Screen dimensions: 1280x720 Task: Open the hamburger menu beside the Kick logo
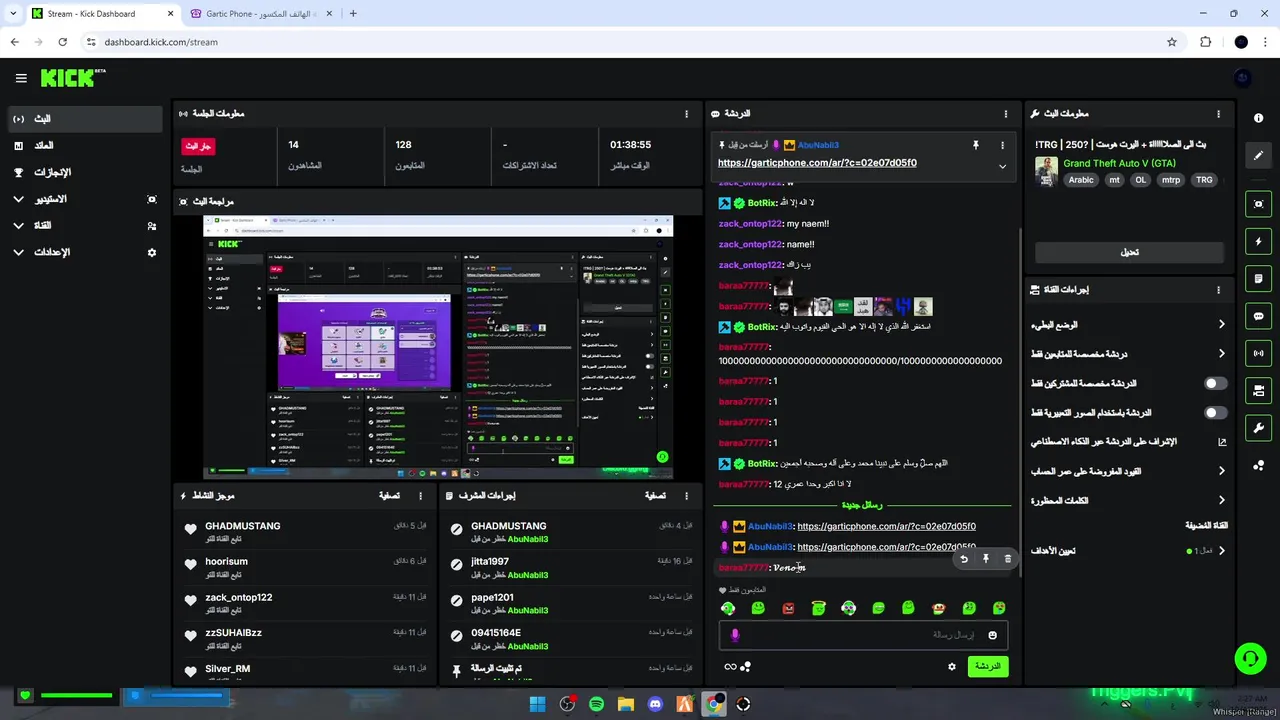(21, 78)
